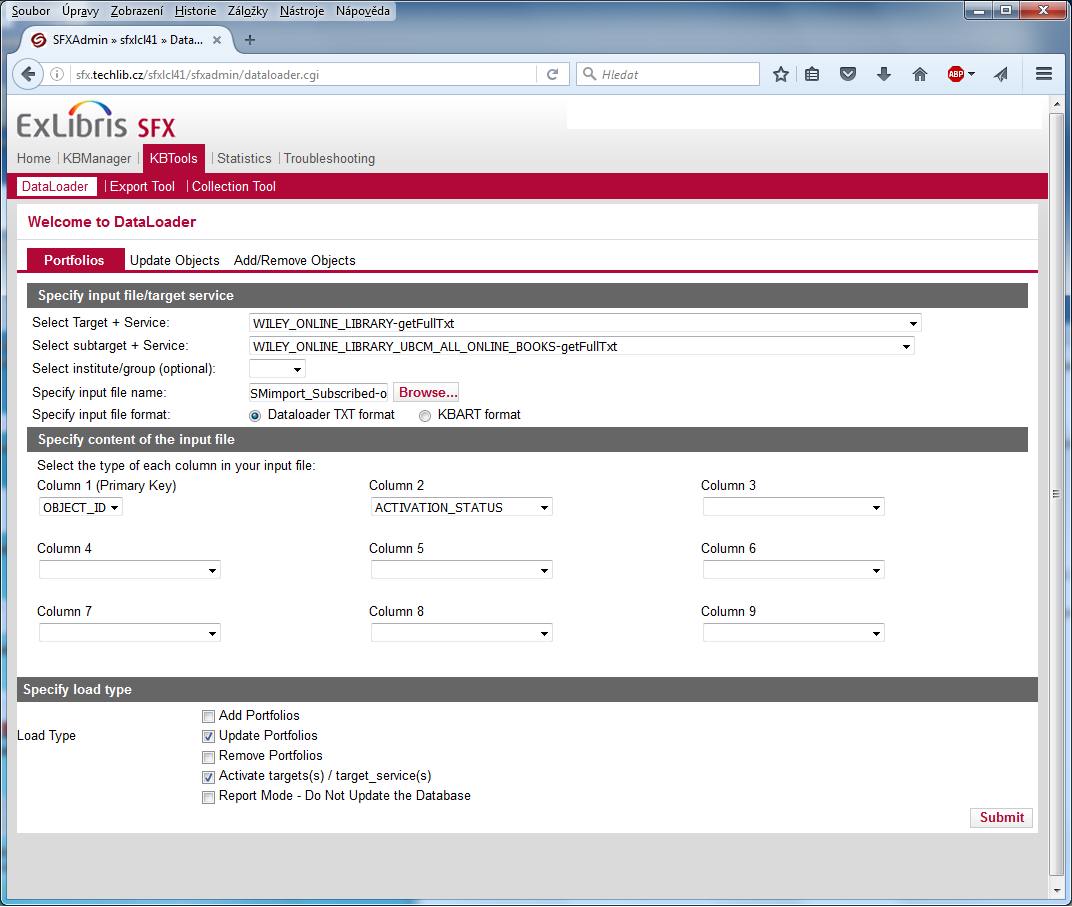Open the downloads arrow icon
Screen dimensions: 1072x907
pos(884,75)
